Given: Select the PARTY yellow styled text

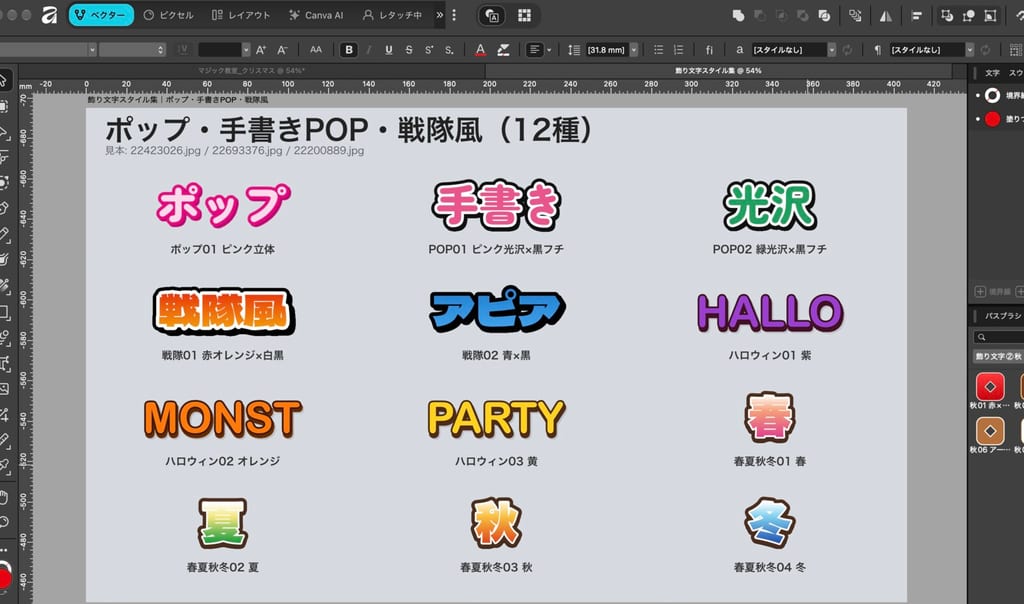Looking at the screenshot, I should click(x=496, y=418).
